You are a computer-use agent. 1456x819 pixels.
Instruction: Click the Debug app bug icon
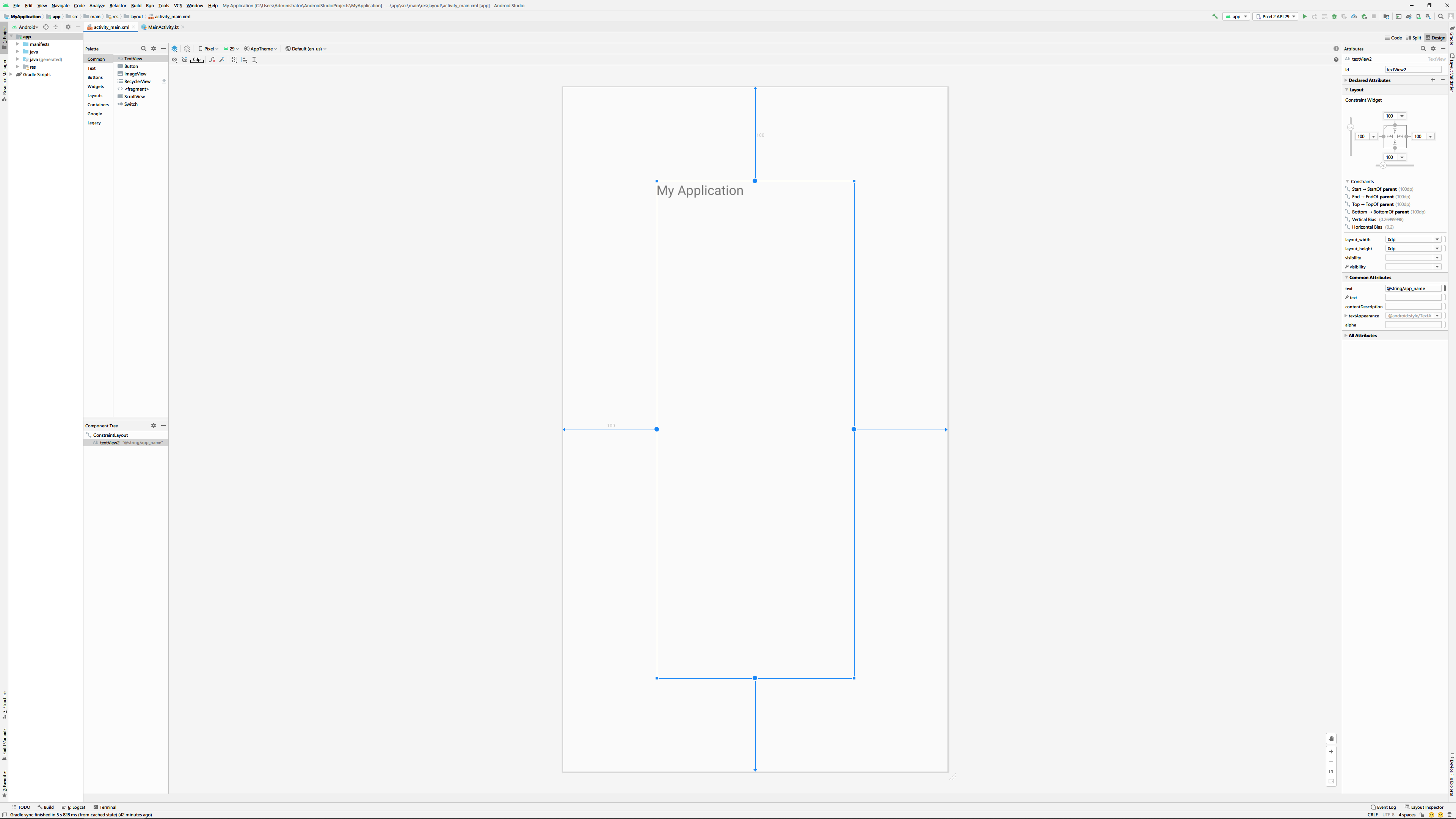[x=1335, y=16]
